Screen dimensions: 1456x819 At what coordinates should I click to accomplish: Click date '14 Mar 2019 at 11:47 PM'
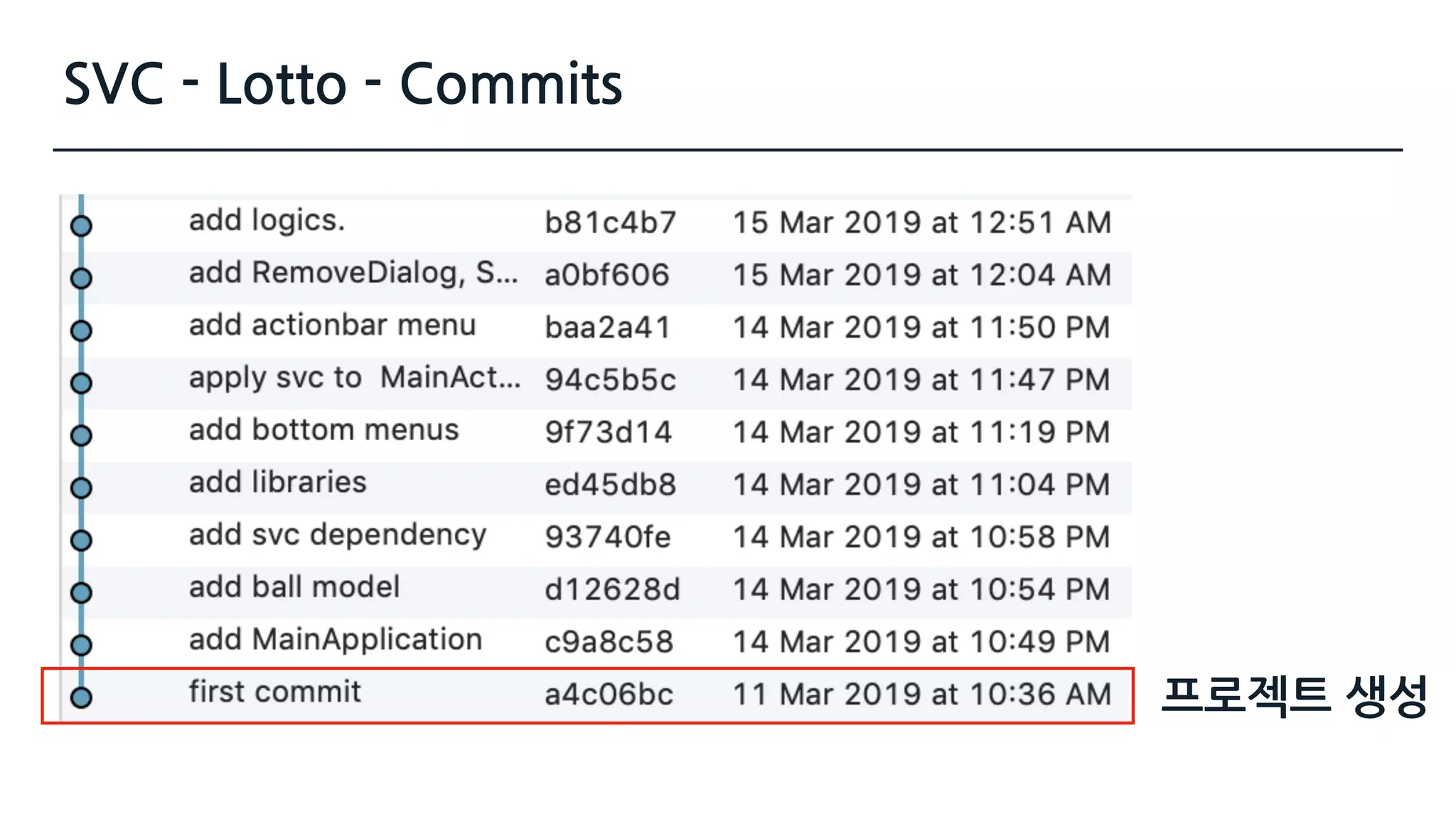(921, 380)
